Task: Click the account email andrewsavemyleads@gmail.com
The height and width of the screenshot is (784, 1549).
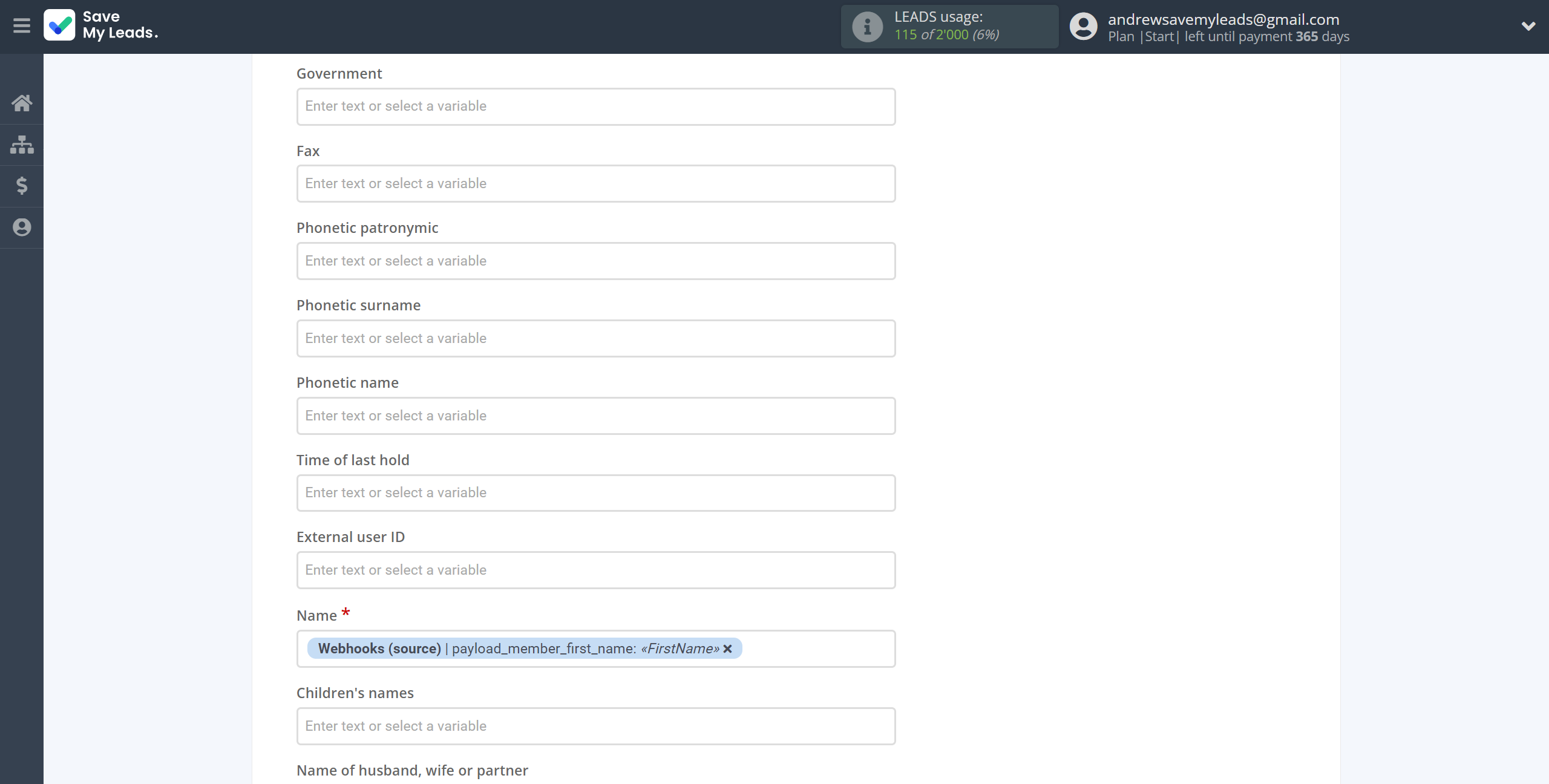Action: 1223,19
